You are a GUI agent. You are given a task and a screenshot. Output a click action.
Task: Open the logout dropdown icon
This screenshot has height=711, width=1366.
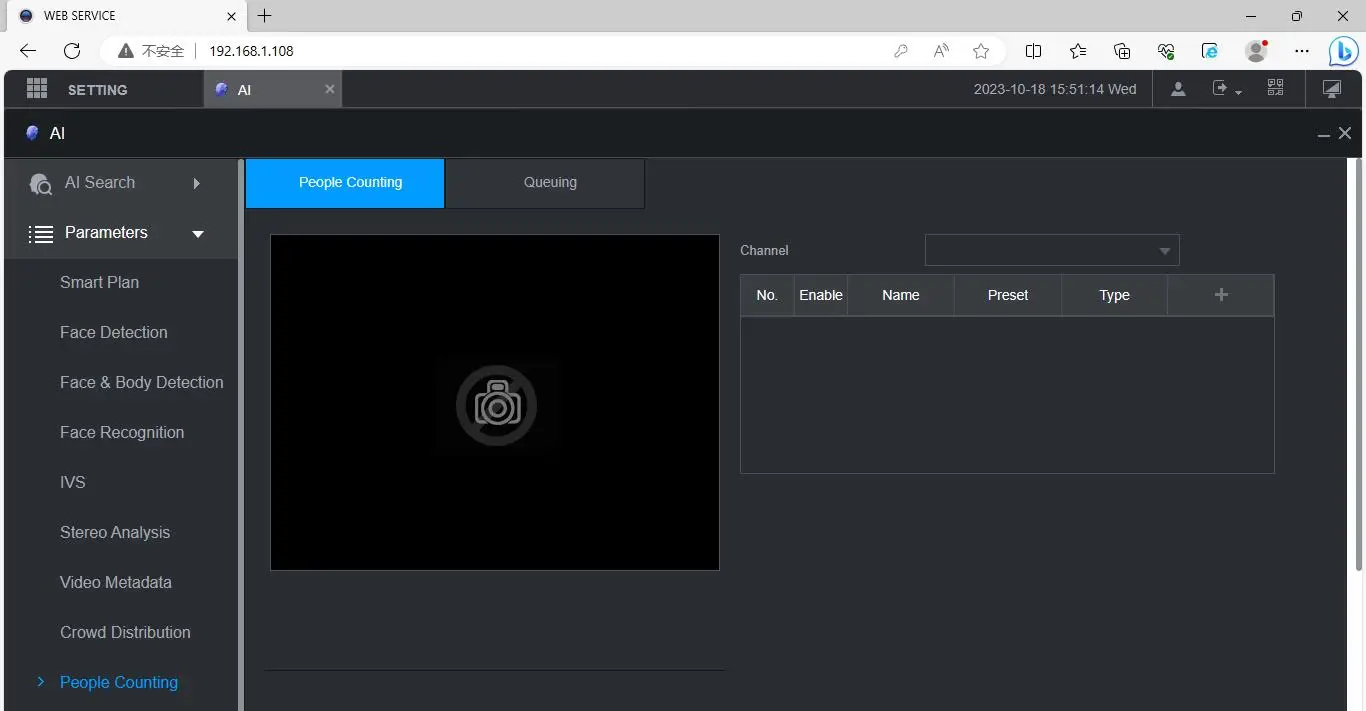pyautogui.click(x=1227, y=89)
